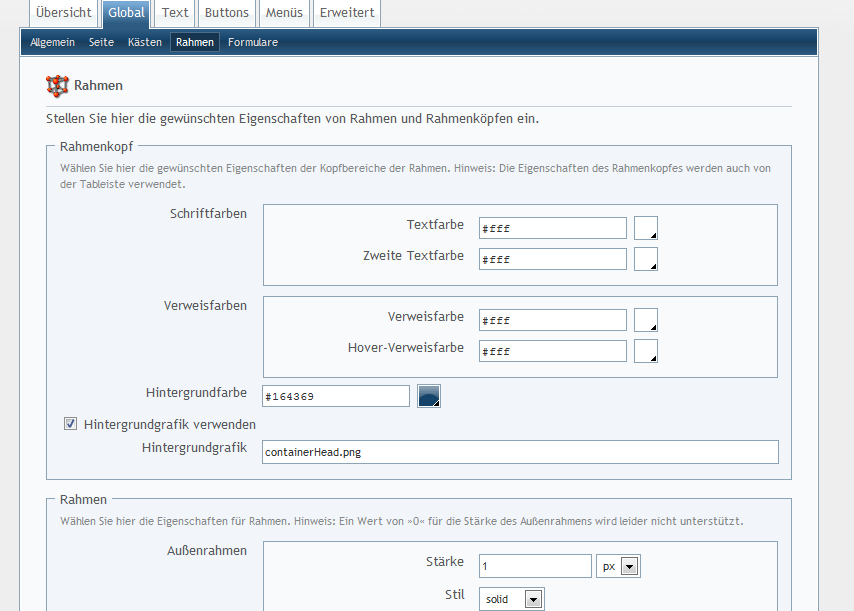Open color picker for Textfarbe

tap(646, 228)
